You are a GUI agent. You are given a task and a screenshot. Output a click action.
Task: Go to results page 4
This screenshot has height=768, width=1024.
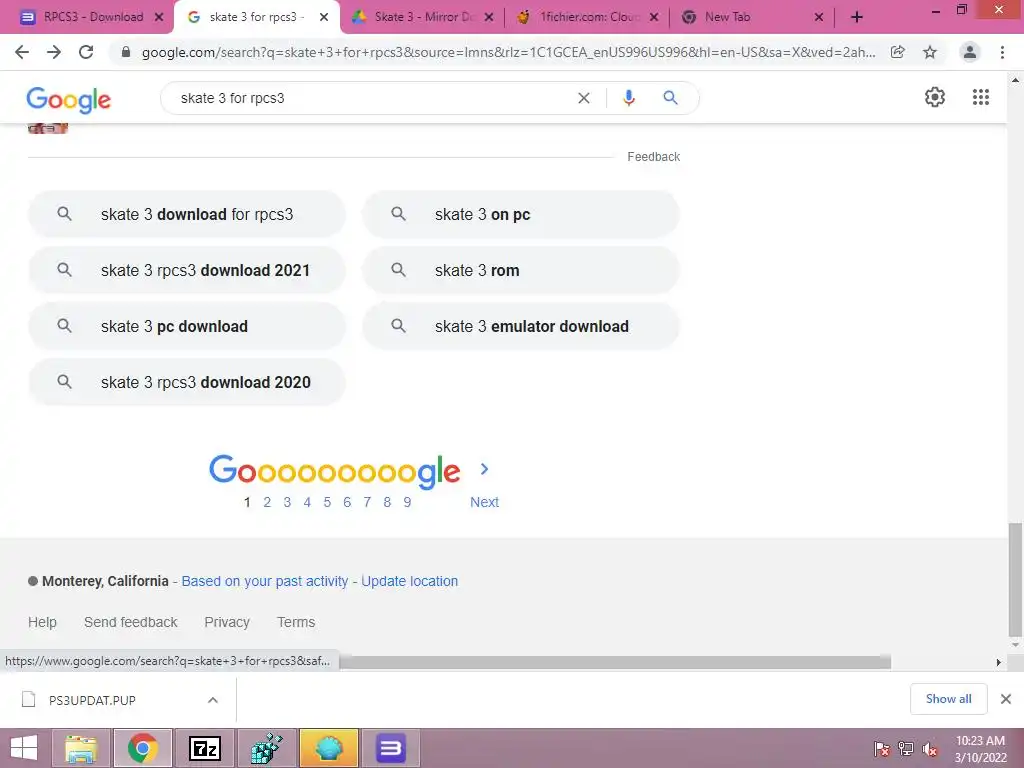pyautogui.click(x=307, y=502)
